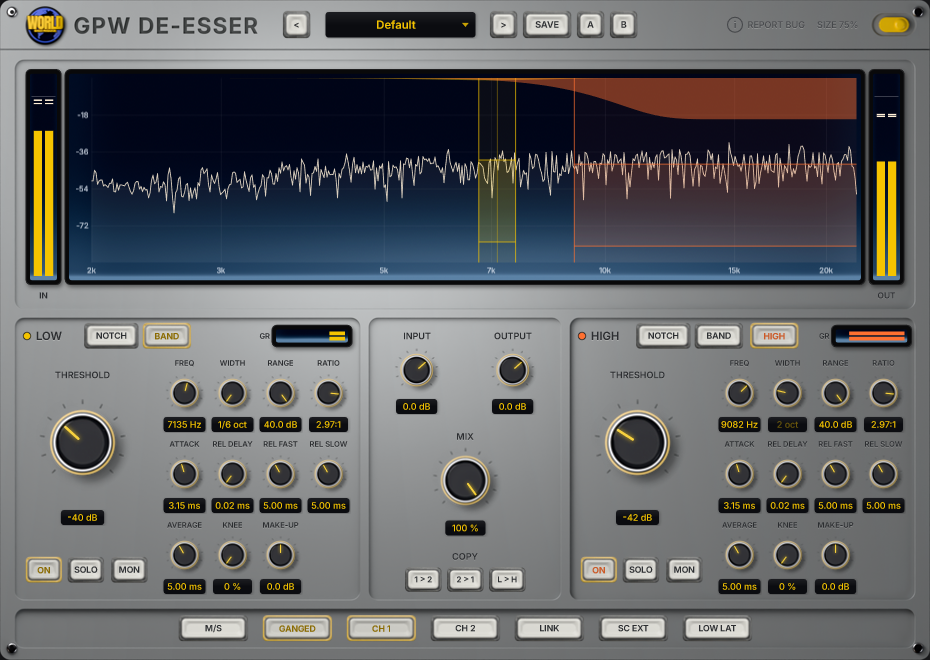
Task: Copy channel 2 to 1 with 2>1
Action: pos(465,579)
